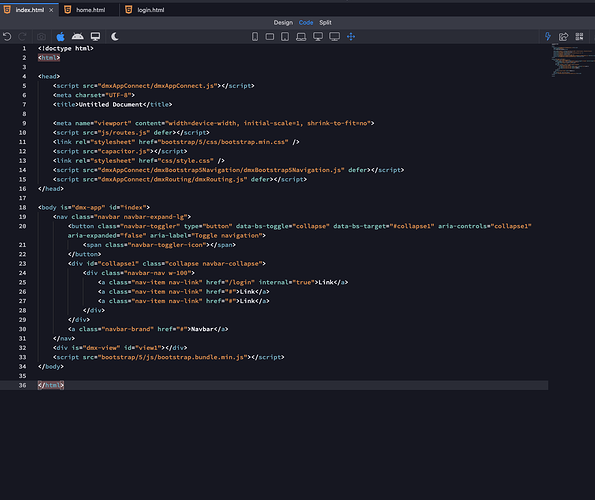595x500 pixels.
Task: Switch to Design view
Action: tap(283, 22)
